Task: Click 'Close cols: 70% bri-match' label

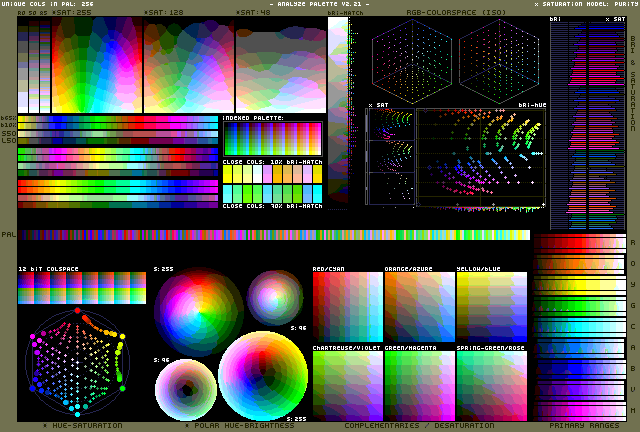Action: pos(273,206)
